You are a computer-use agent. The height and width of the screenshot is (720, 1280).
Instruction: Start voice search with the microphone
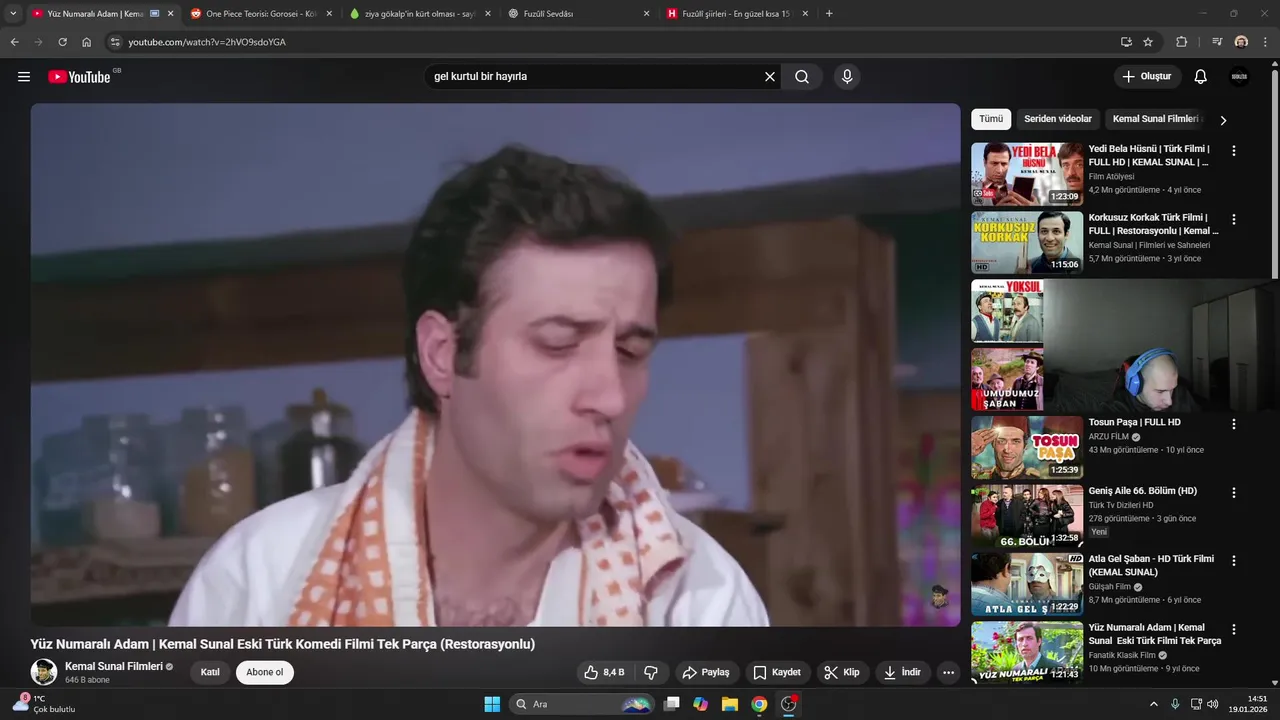[847, 77]
